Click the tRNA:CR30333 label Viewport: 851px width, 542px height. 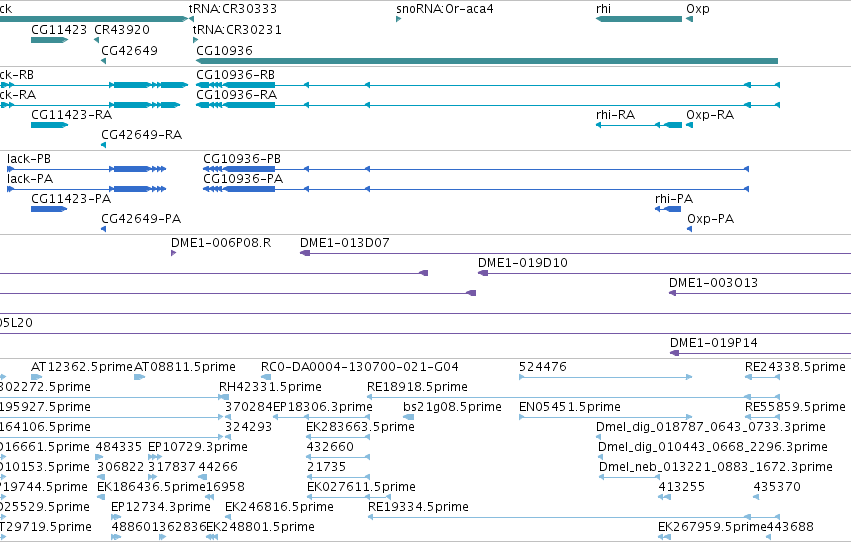pos(232,9)
